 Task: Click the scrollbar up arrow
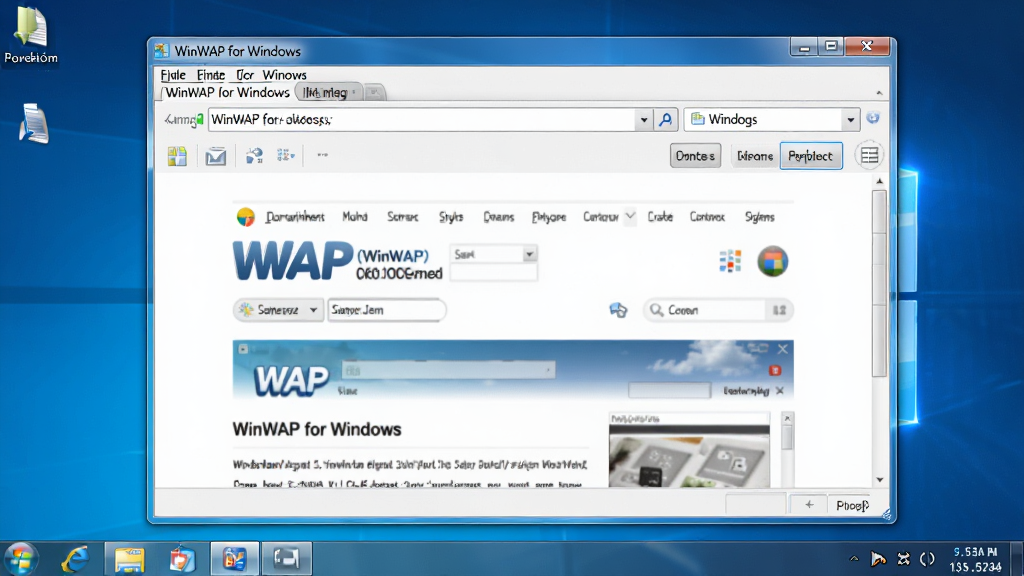(880, 181)
